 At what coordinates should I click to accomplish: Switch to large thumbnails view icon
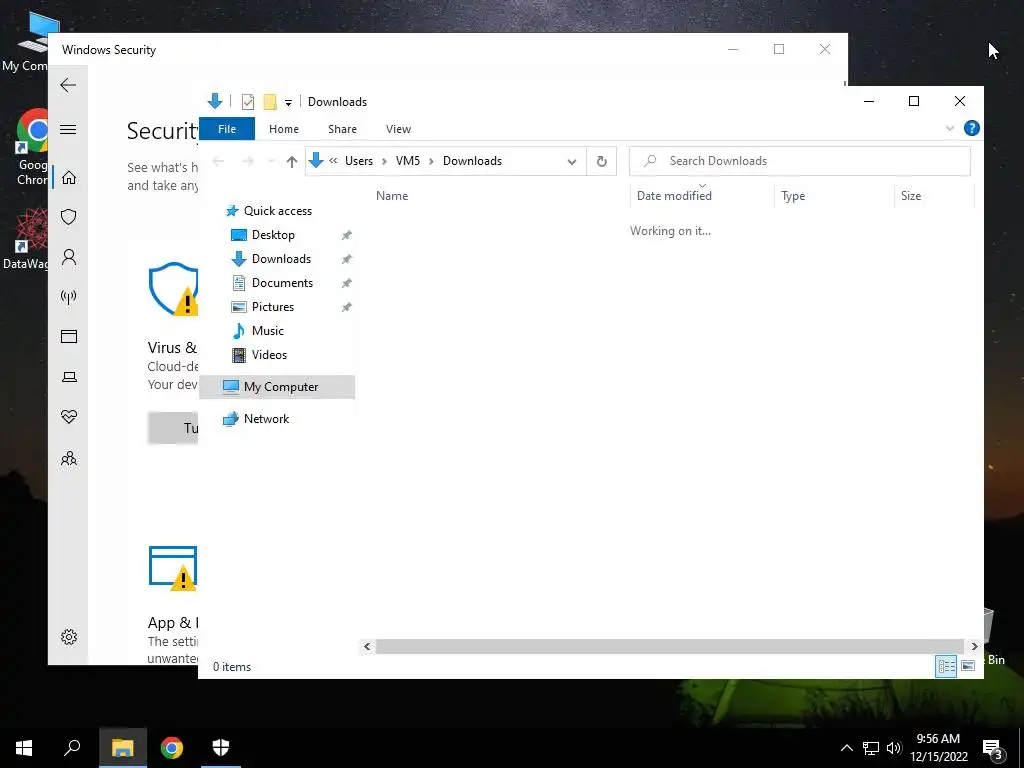[x=968, y=666]
